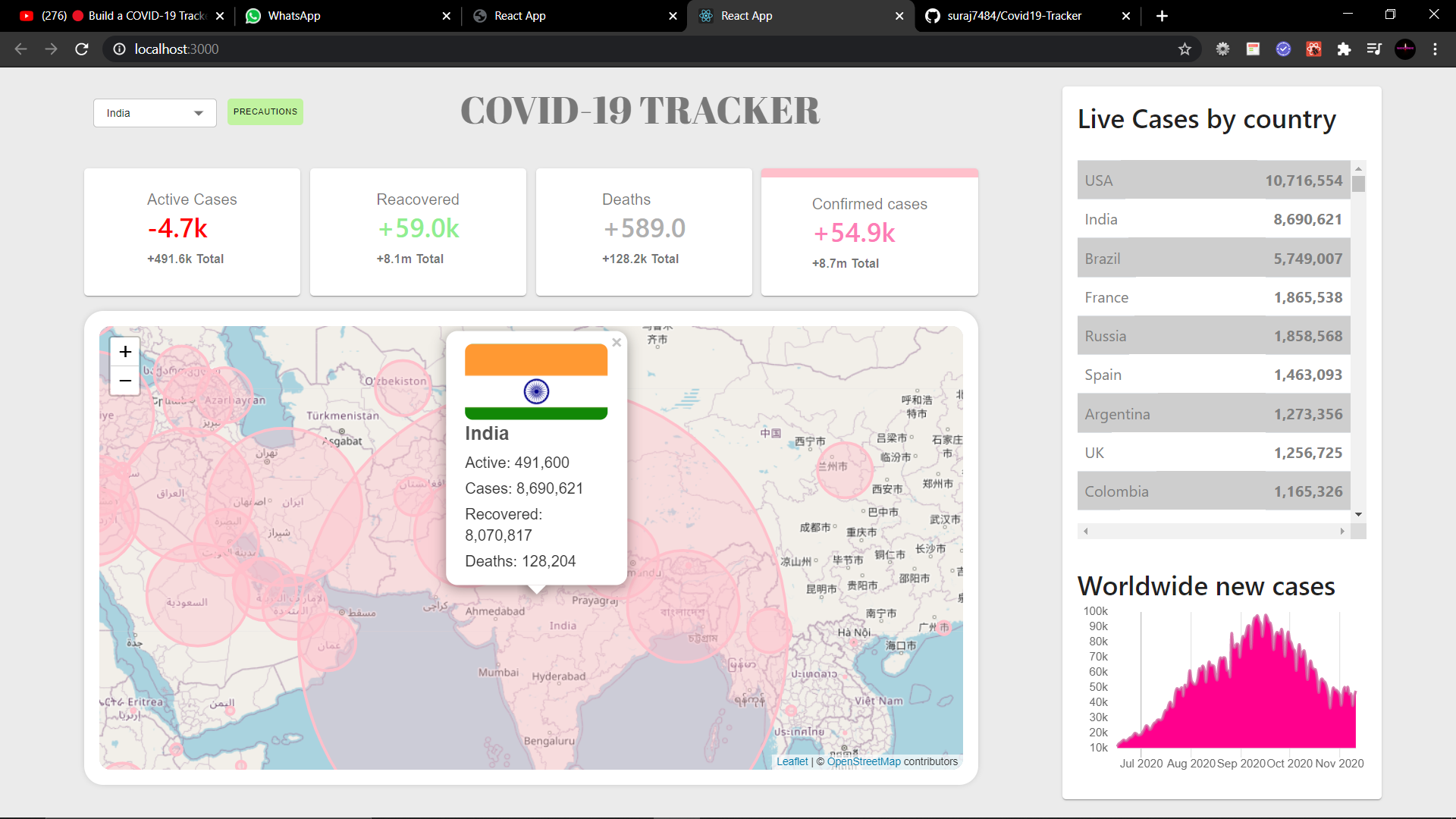Click the Oct 2020 label on chart axis
This screenshot has height=819, width=1456.
[x=1289, y=764]
